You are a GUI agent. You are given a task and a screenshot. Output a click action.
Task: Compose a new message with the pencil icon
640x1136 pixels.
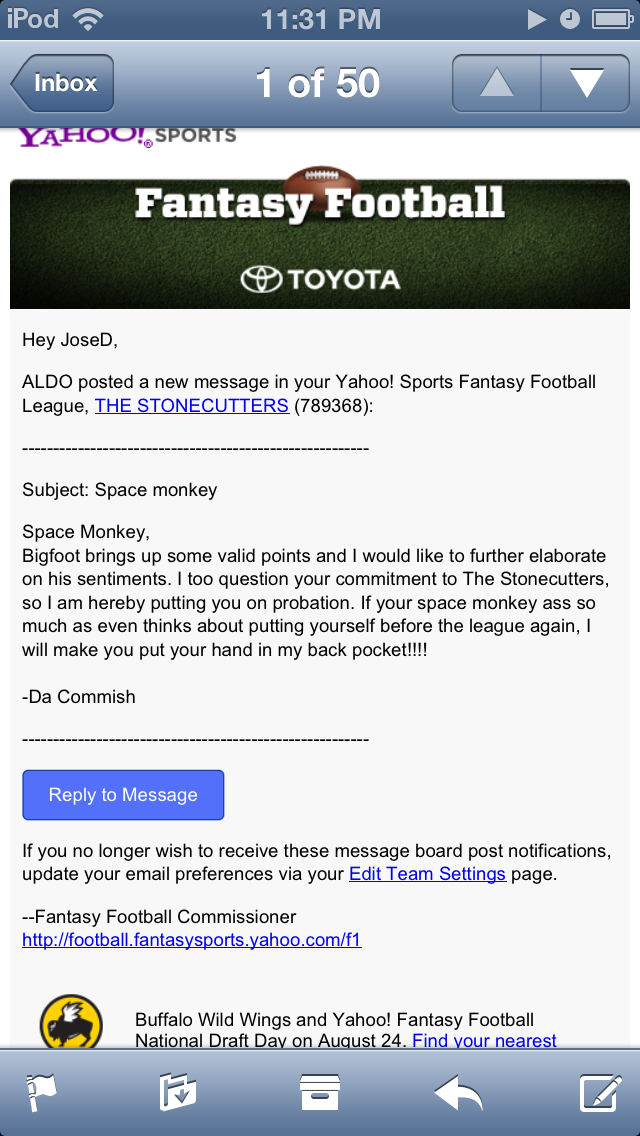pyautogui.click(x=601, y=1092)
